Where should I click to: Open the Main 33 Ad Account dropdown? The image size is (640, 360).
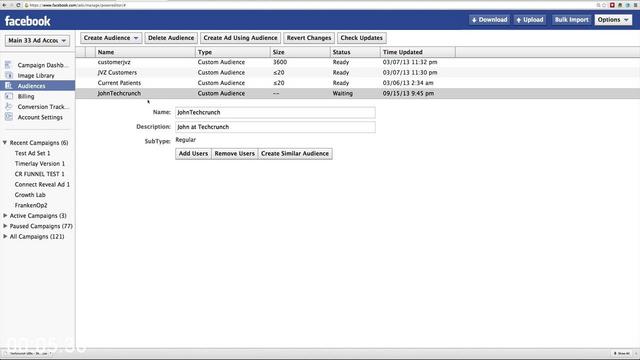(x=37, y=40)
